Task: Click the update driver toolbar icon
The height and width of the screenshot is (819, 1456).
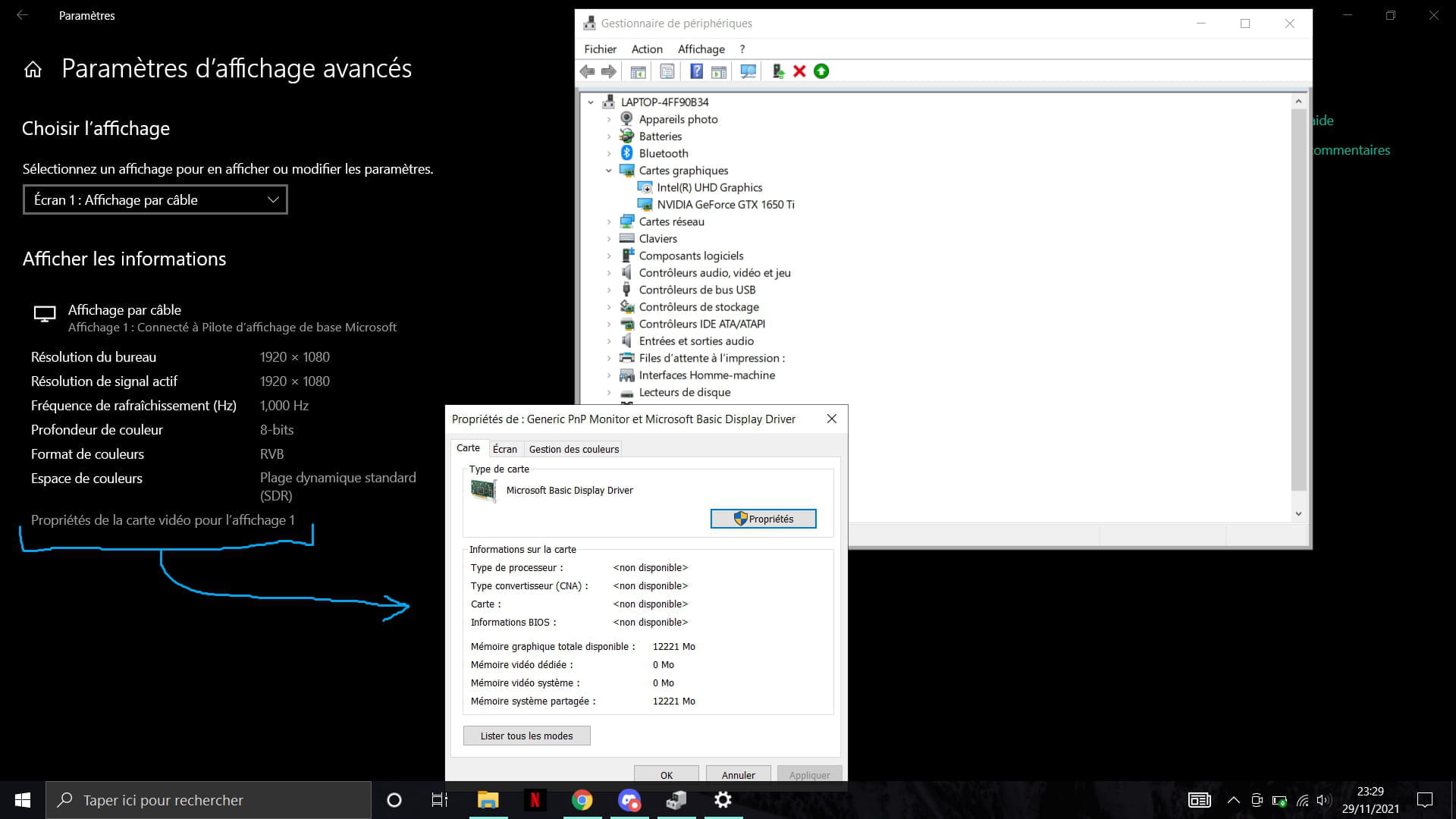Action: tap(778, 71)
